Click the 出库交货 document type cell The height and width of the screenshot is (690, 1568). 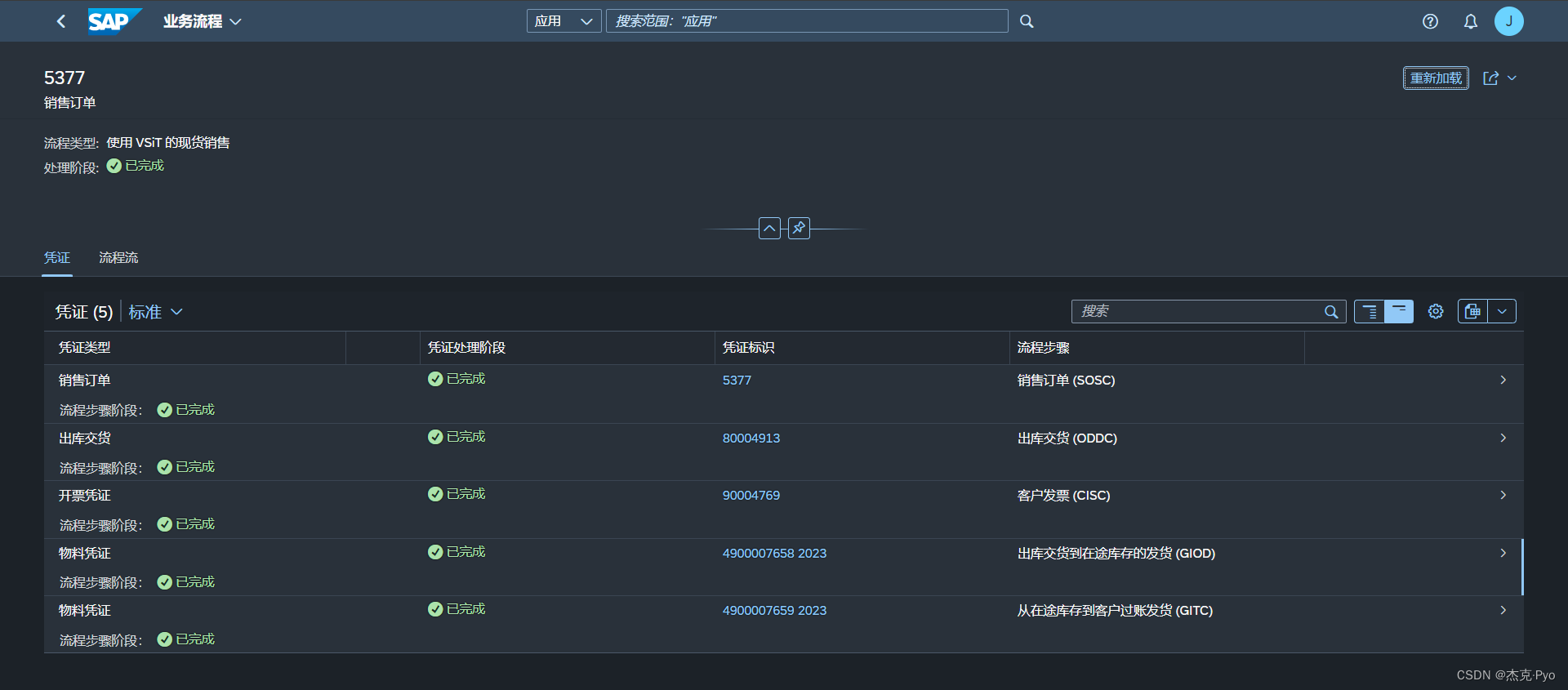(85, 438)
